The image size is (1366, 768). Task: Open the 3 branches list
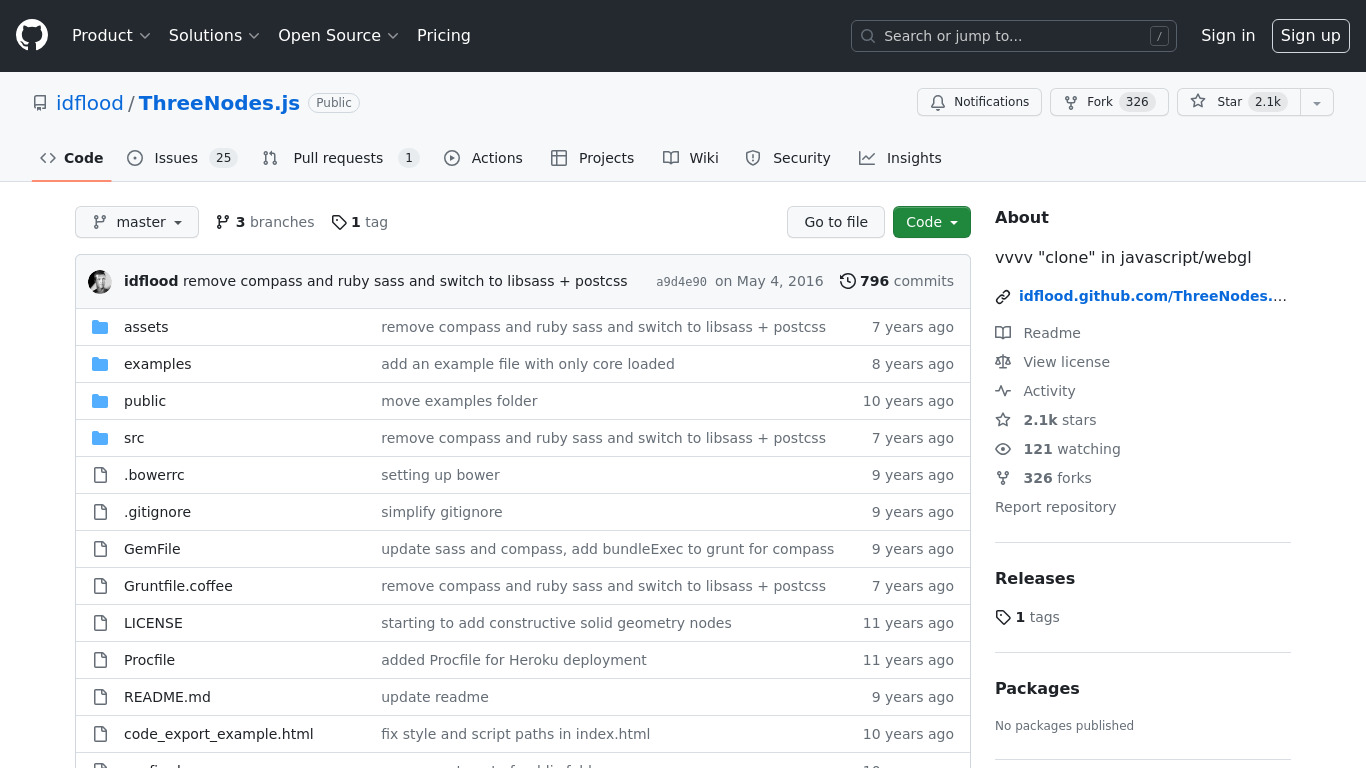[x=265, y=222]
